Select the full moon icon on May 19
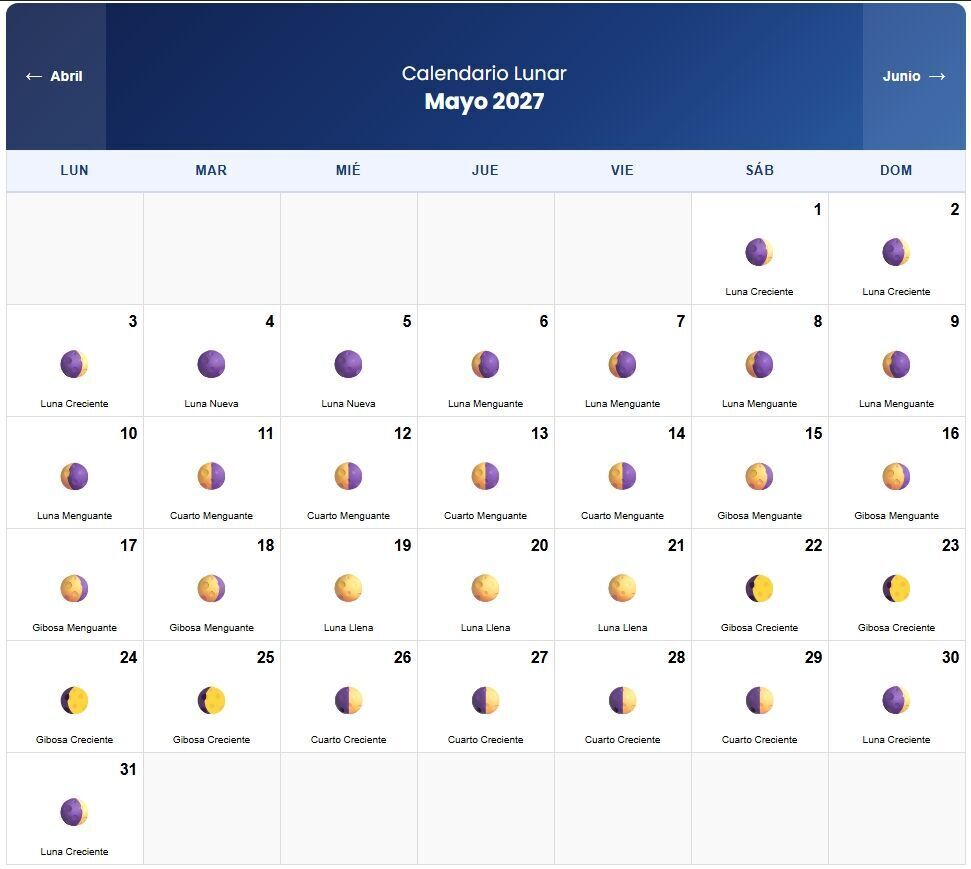971x869 pixels. click(x=348, y=588)
